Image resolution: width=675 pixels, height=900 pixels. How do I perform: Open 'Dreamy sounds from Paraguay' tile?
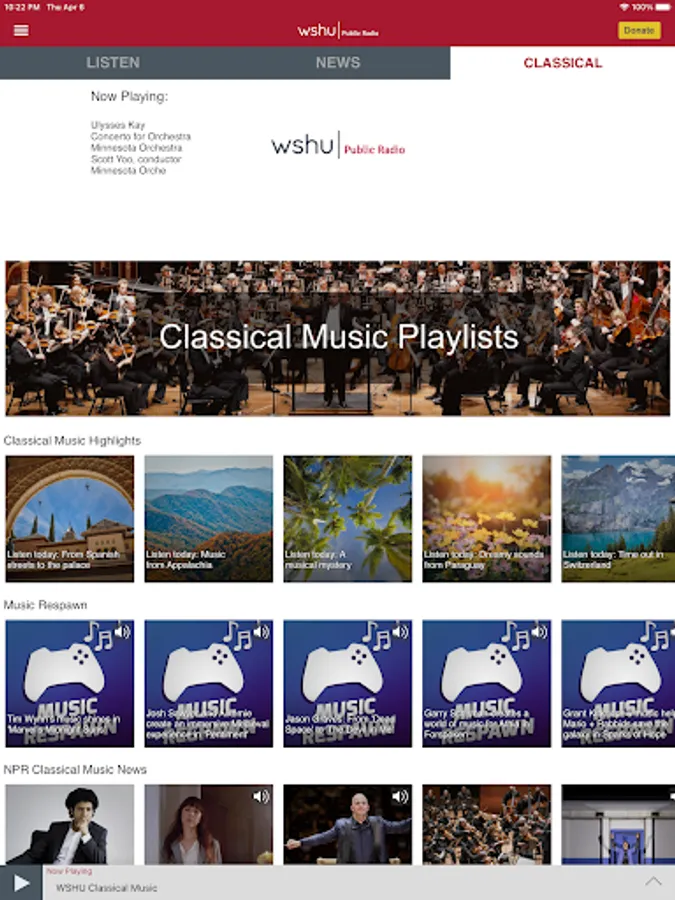coord(487,519)
